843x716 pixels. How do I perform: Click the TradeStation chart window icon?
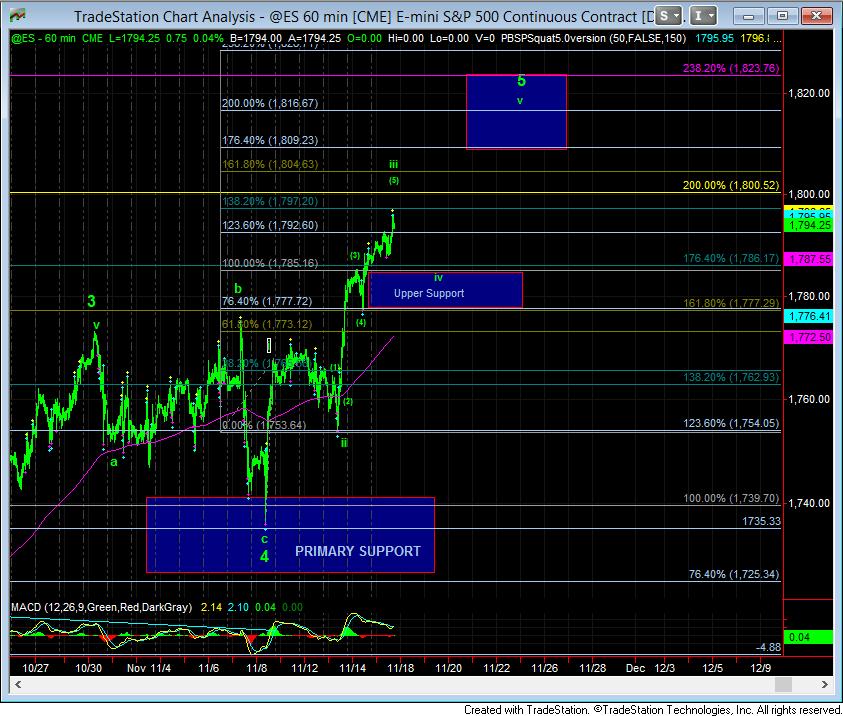(17, 16)
